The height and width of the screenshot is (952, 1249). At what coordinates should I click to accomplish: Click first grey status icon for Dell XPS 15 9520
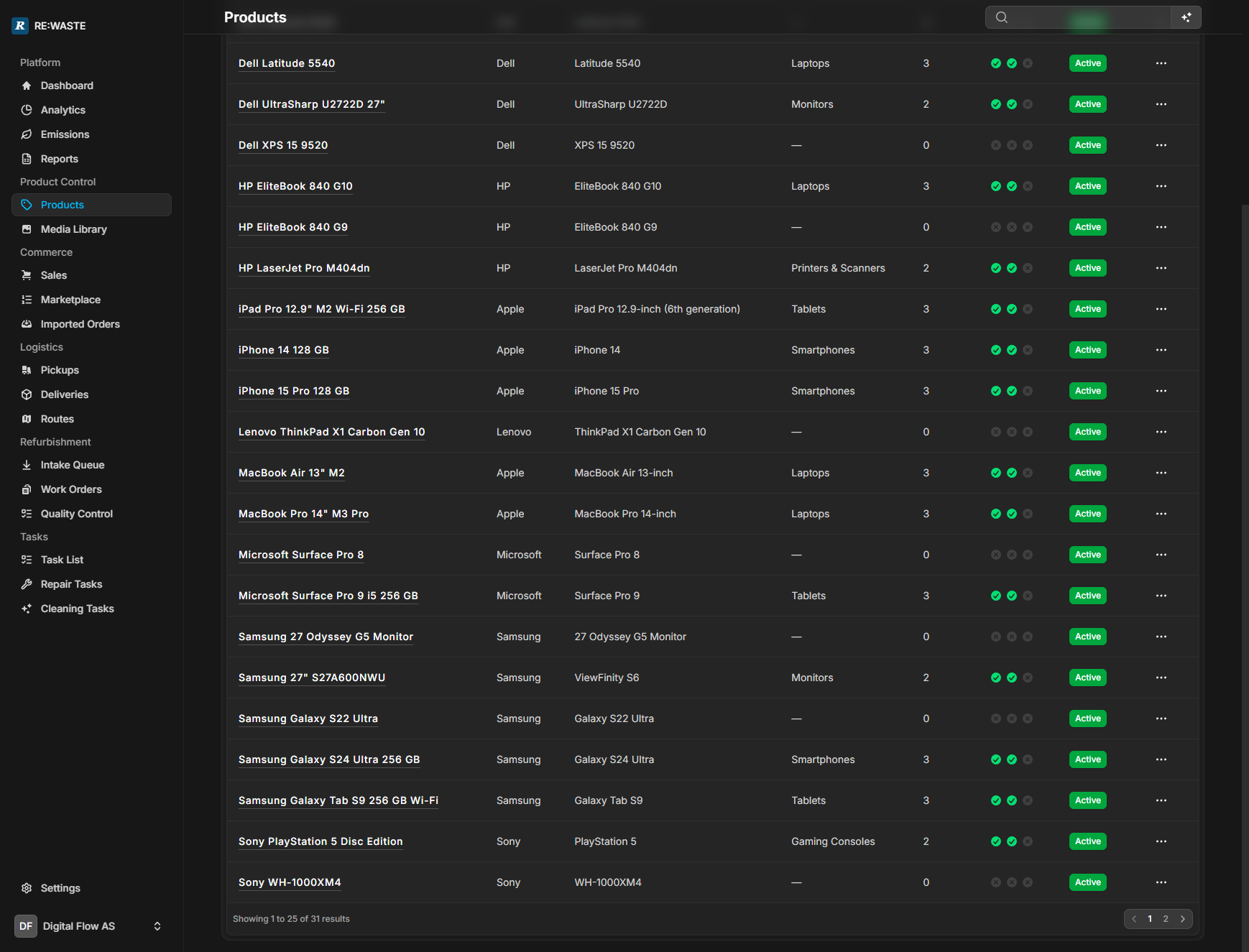[996, 145]
